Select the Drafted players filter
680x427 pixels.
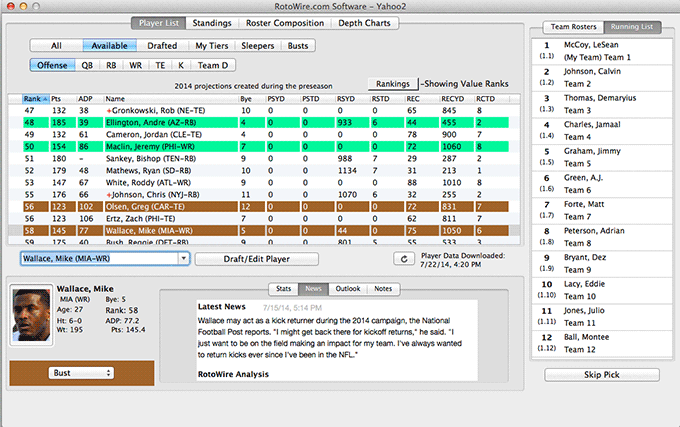(162, 46)
